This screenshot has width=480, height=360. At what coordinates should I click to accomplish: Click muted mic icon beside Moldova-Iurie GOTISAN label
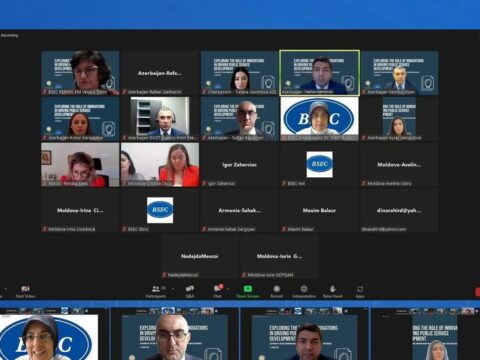pos(244,275)
